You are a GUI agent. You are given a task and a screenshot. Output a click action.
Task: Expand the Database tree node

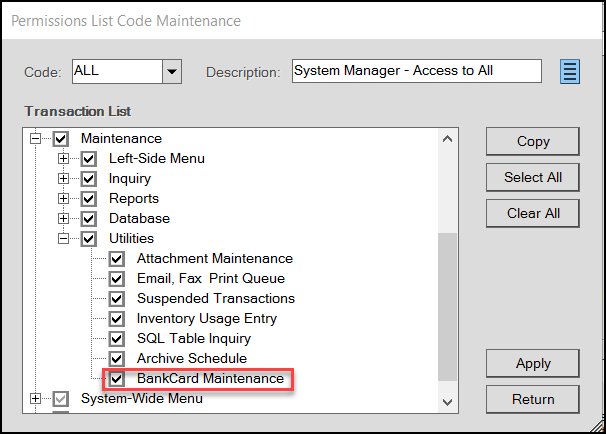click(63, 219)
